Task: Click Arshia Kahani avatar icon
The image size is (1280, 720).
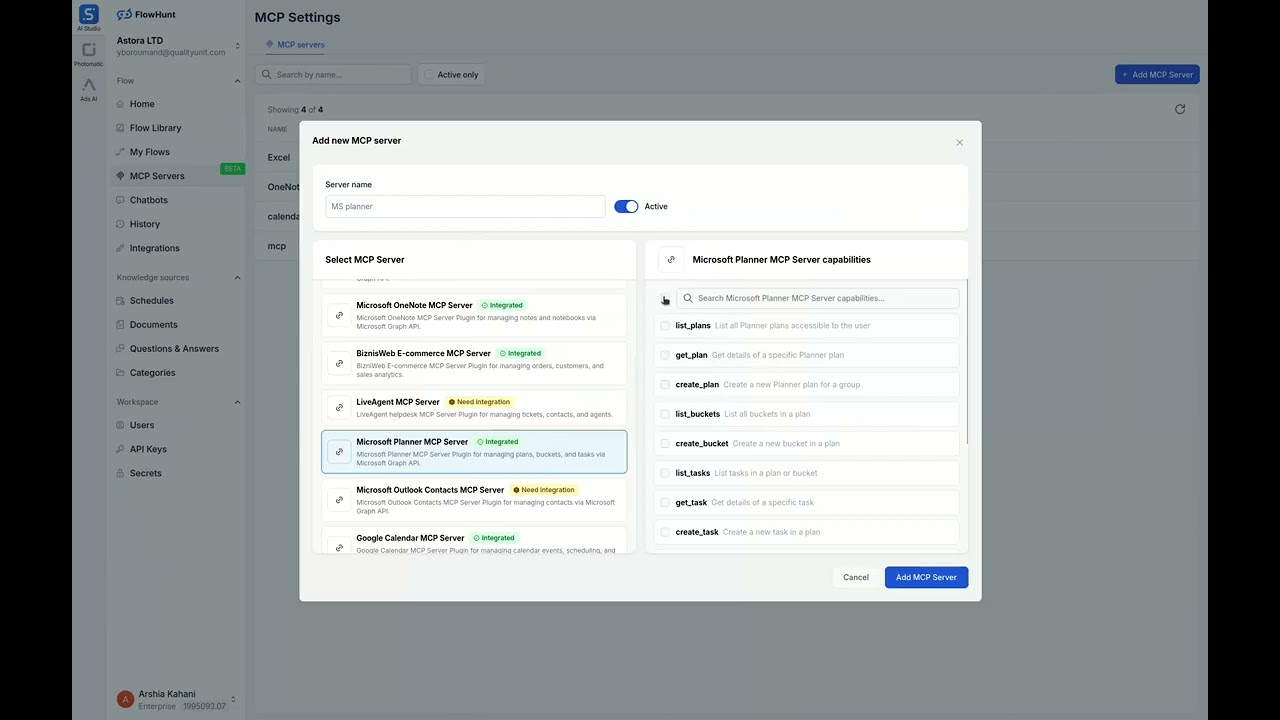Action: [x=125, y=699]
